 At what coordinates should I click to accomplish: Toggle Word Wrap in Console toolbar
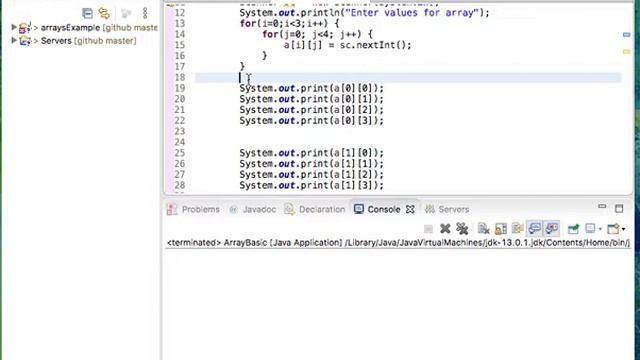[x=518, y=229]
